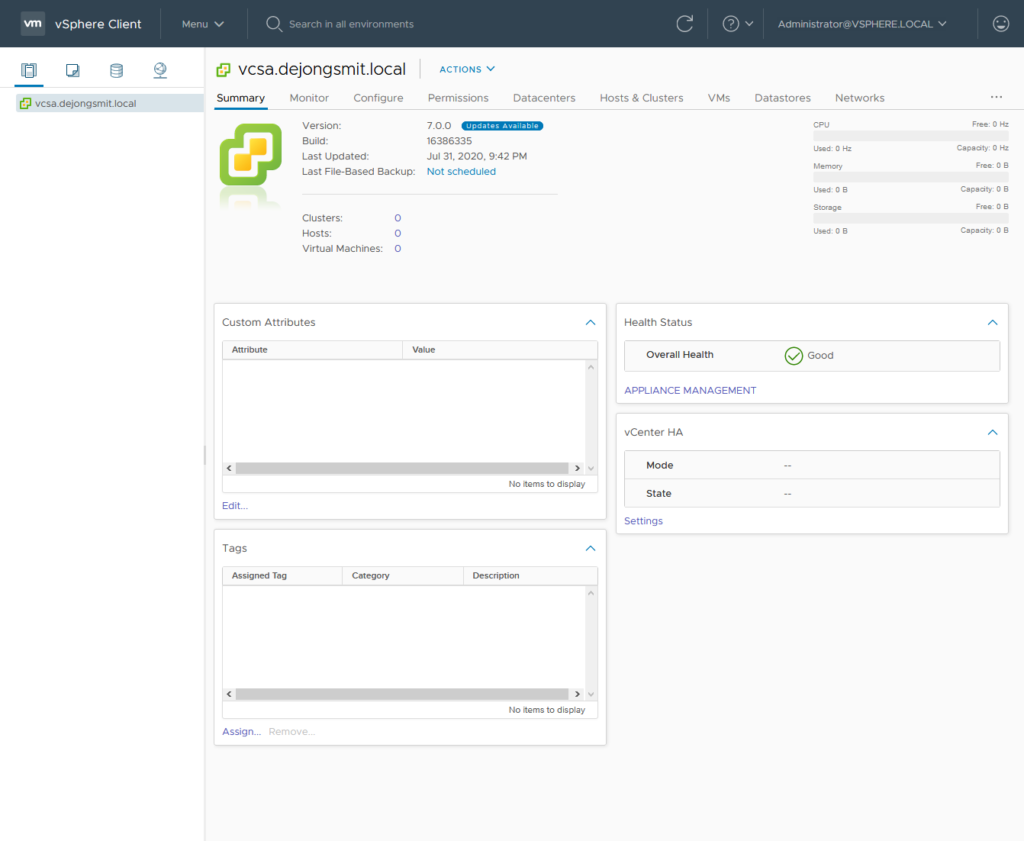Collapse the Custom Attributes panel

point(590,323)
